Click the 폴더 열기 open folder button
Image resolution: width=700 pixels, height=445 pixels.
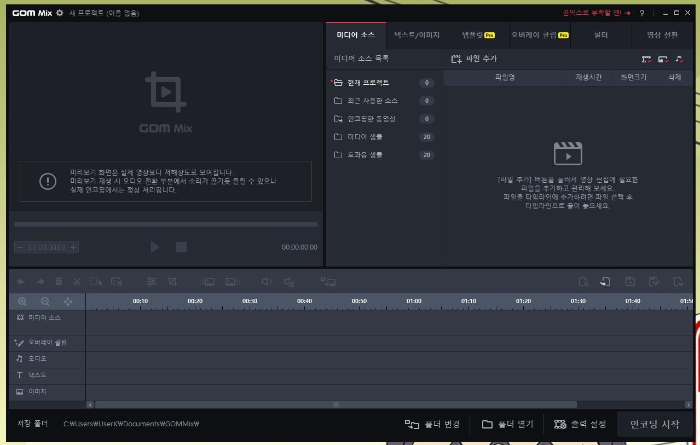tap(508, 424)
